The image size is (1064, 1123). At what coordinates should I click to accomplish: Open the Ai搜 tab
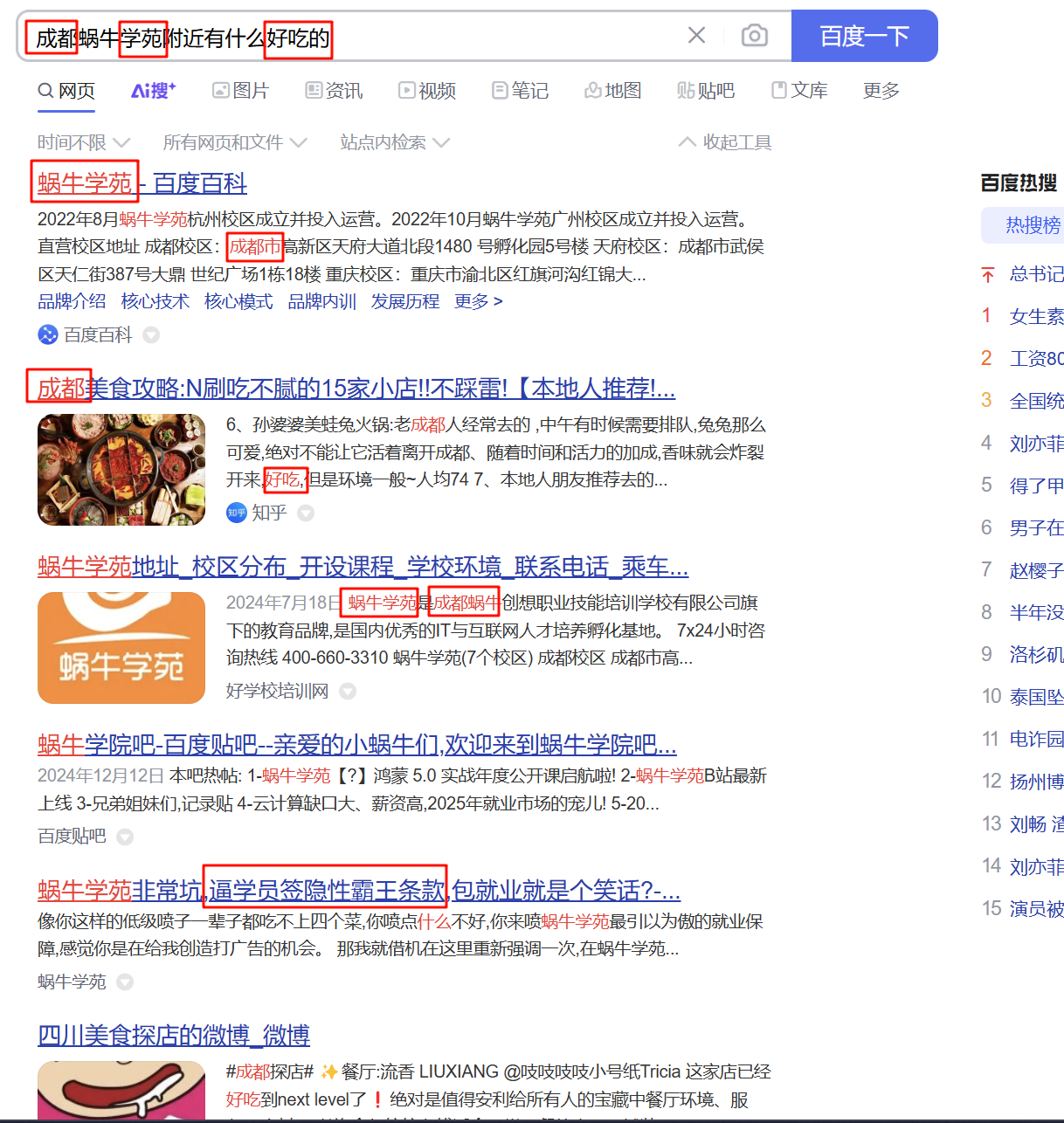[153, 91]
